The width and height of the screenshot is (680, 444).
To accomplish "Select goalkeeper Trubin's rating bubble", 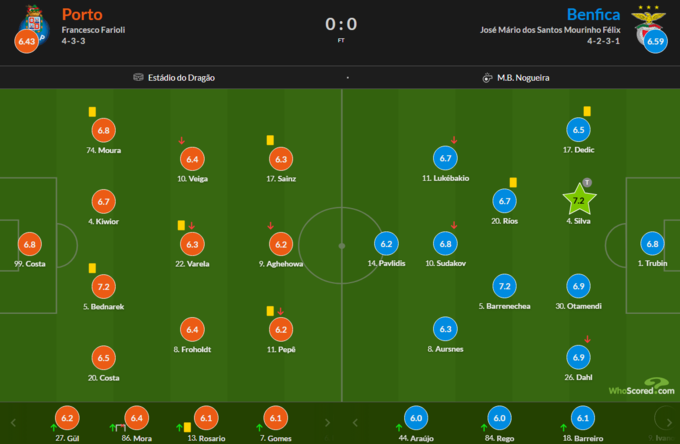I will click(x=653, y=243).
